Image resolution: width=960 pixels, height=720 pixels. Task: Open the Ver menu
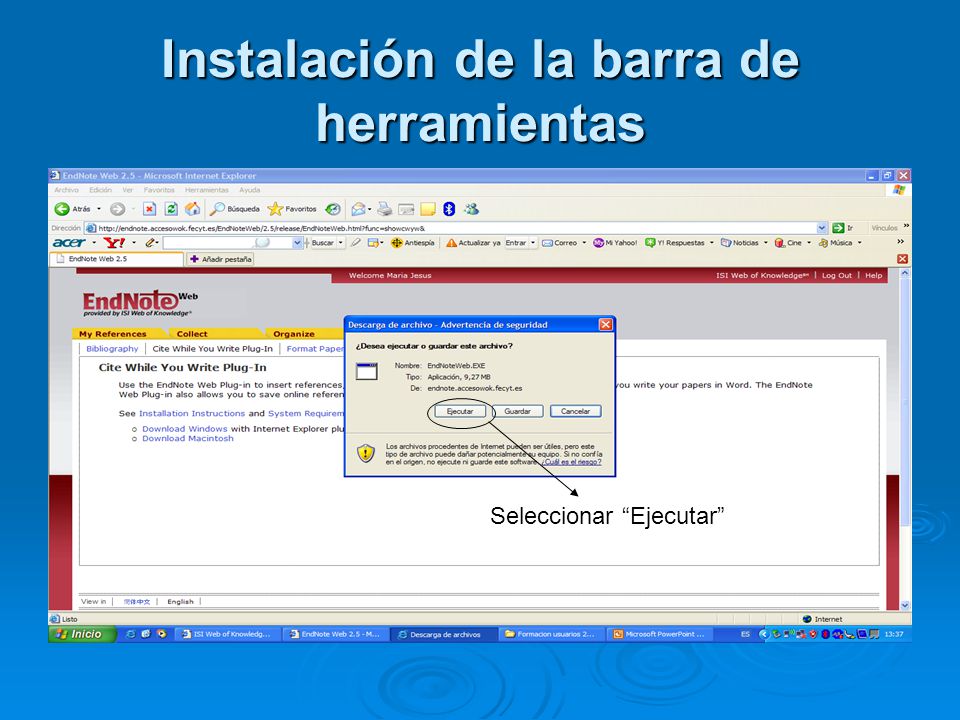point(127,190)
